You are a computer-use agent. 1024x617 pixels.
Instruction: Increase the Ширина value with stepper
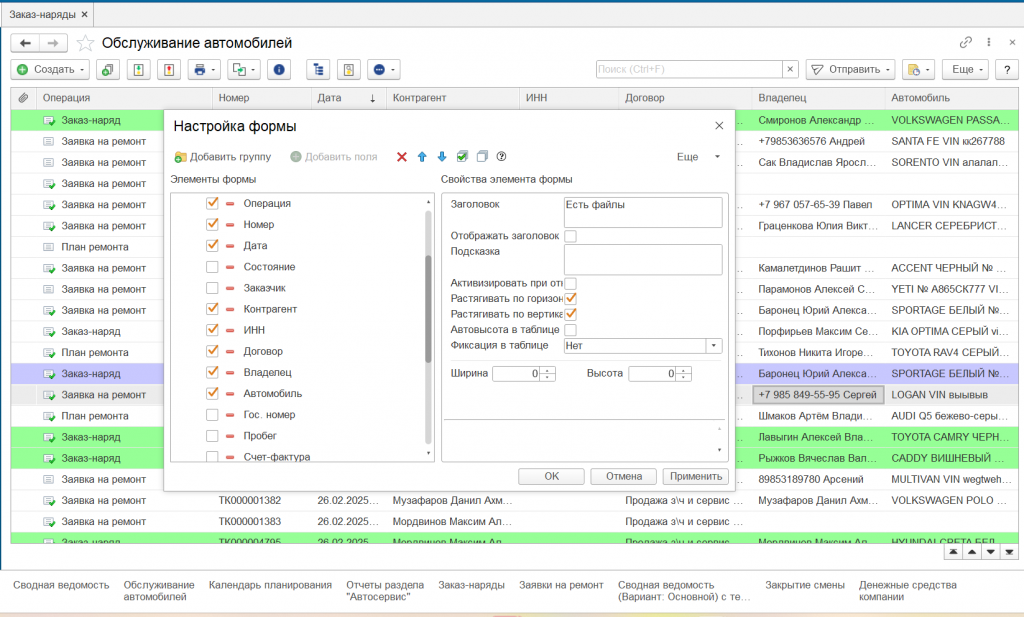548,370
